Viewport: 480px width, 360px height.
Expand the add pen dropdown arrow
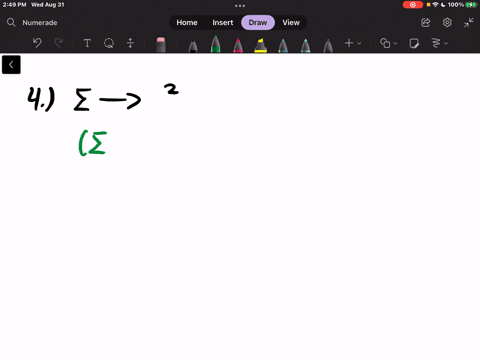pyautogui.click(x=359, y=43)
